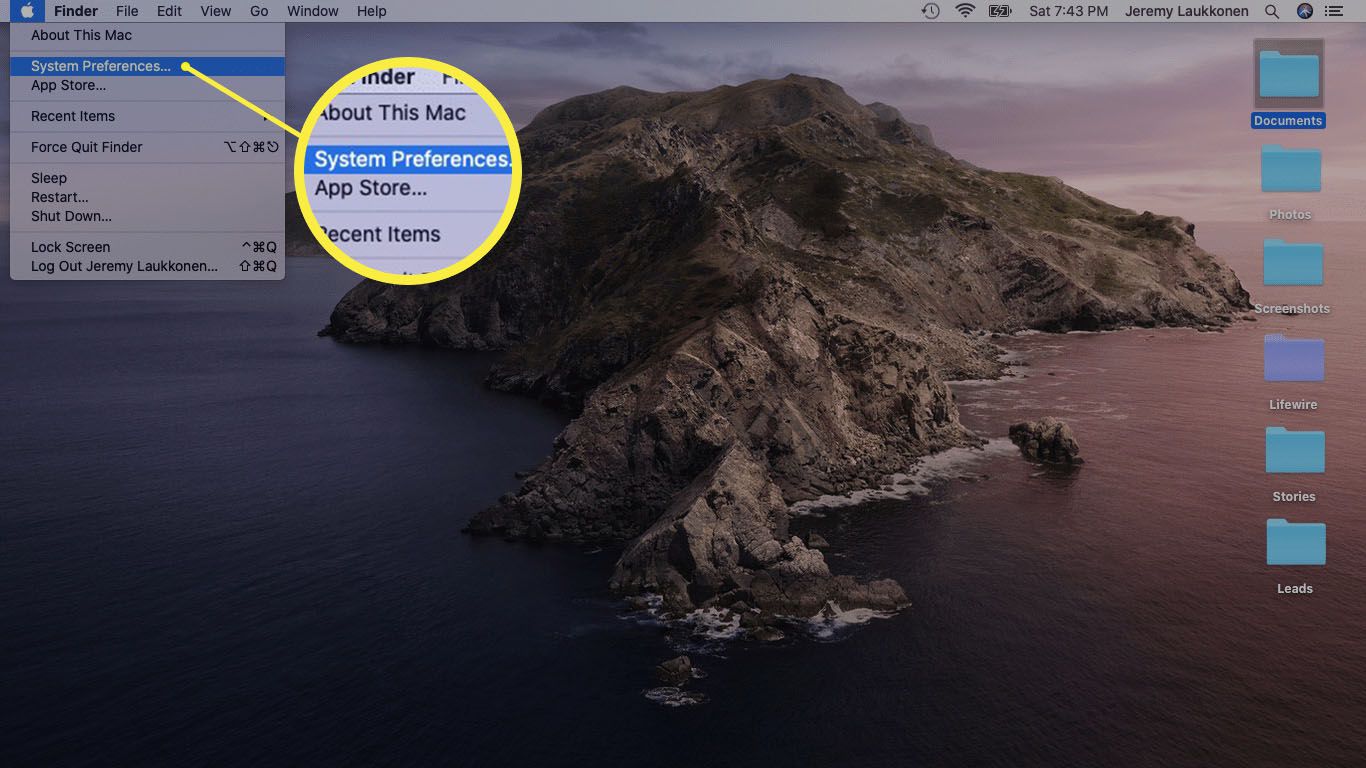Choose Force Quit Finder

(147, 147)
